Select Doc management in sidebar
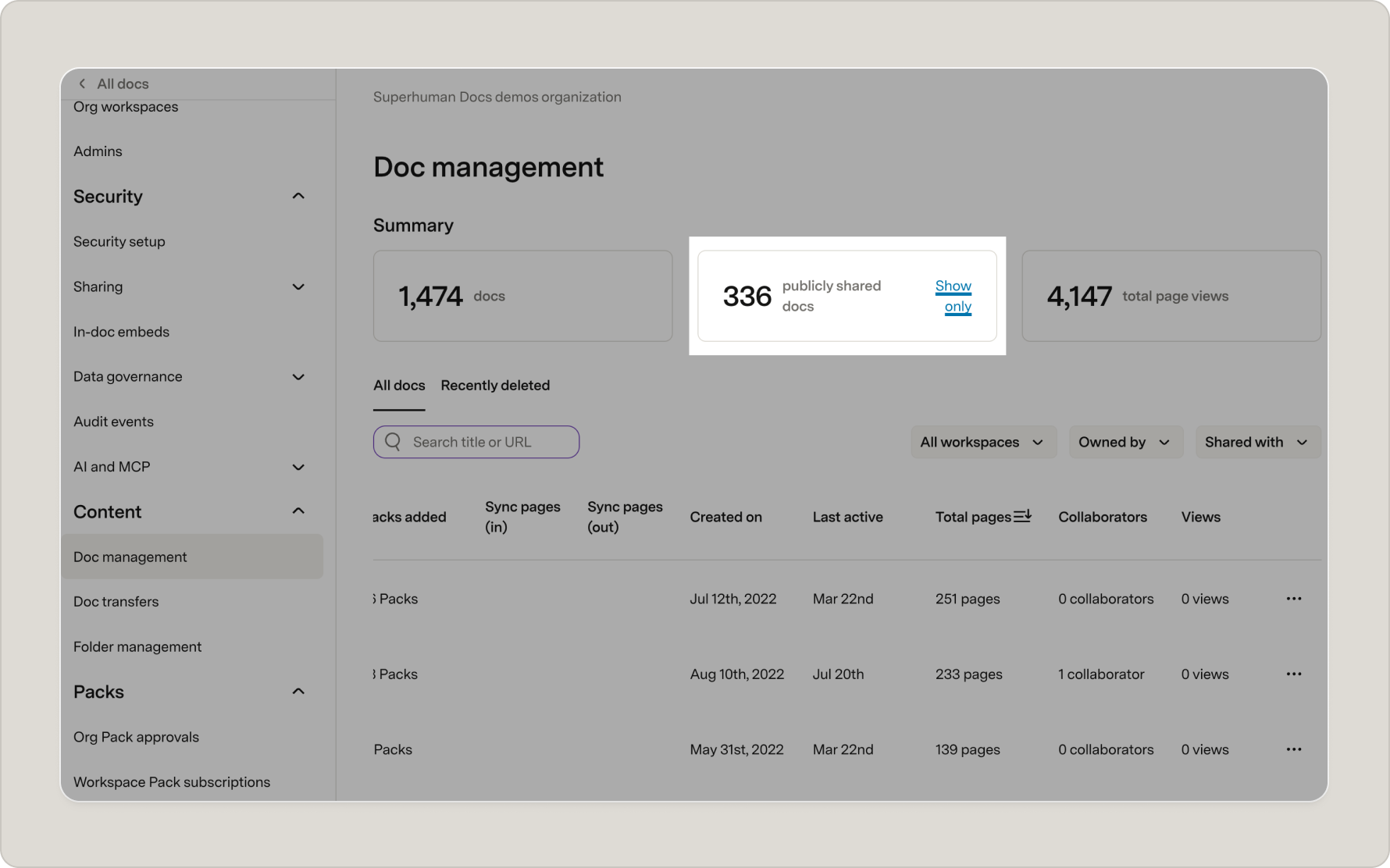 (x=192, y=557)
